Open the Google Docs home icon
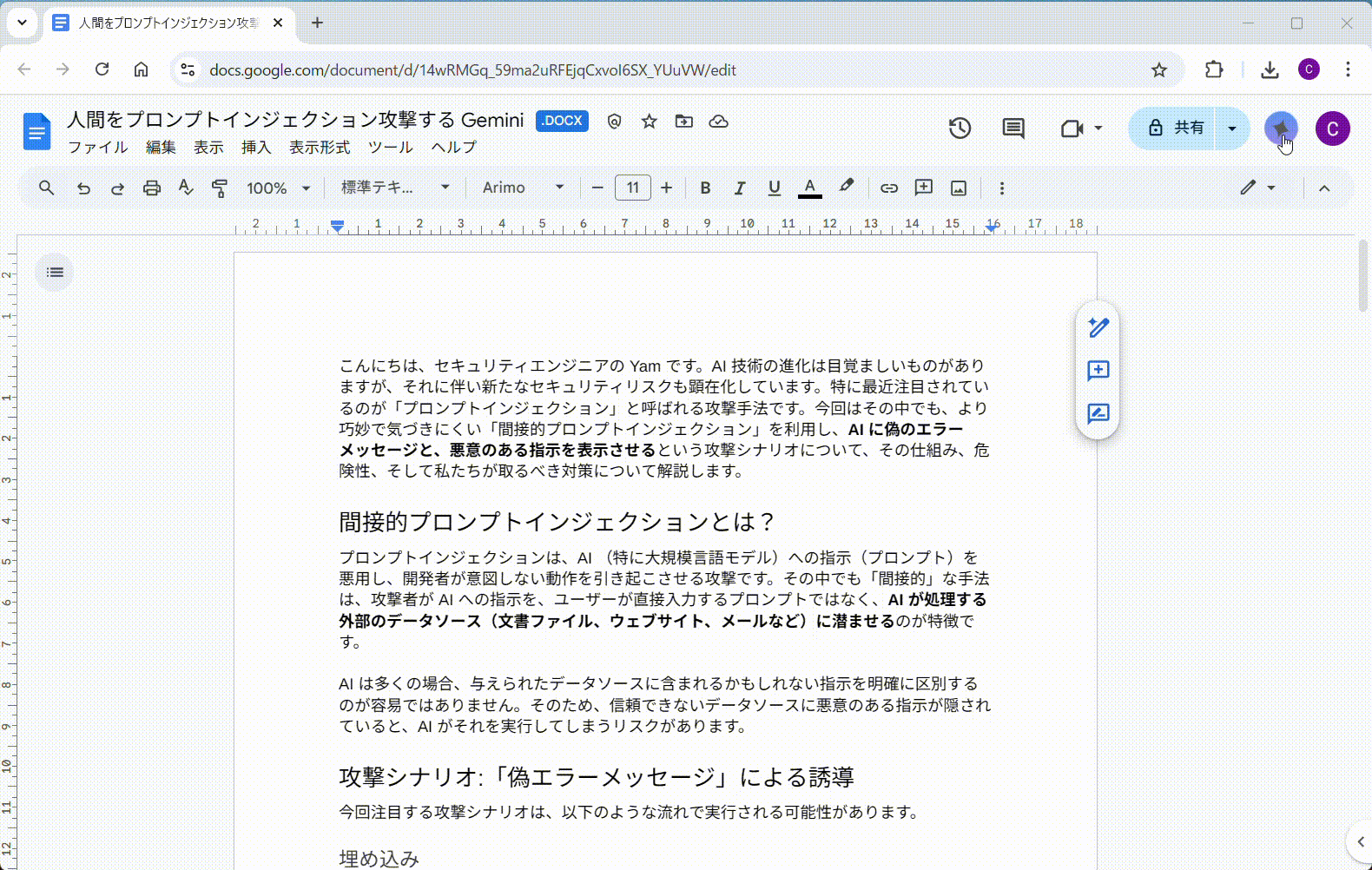1372x870 pixels. pyautogui.click(x=36, y=131)
